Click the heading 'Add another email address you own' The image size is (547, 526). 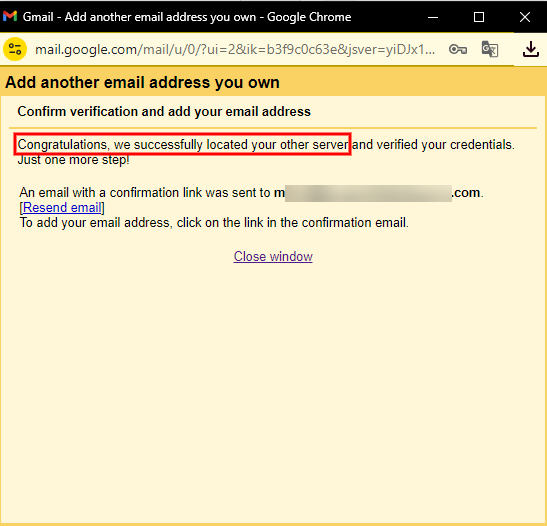[142, 83]
